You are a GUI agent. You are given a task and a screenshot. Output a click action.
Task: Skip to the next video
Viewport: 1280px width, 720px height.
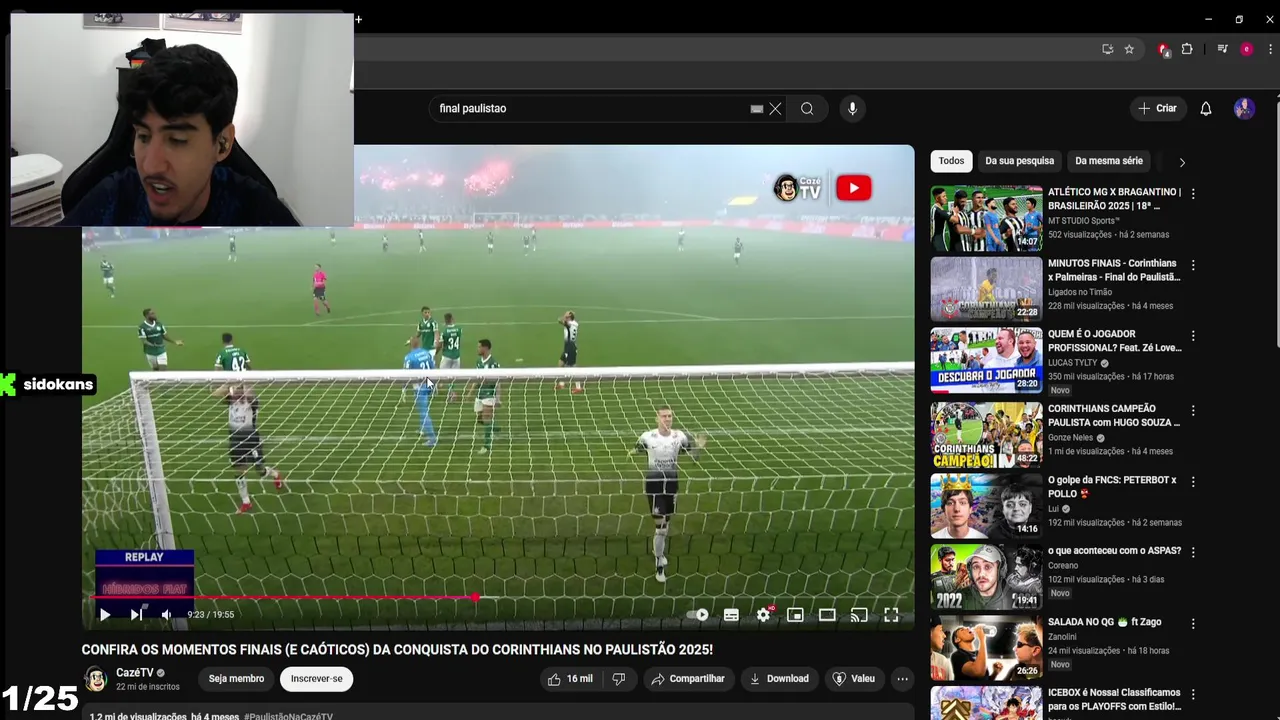tap(135, 615)
